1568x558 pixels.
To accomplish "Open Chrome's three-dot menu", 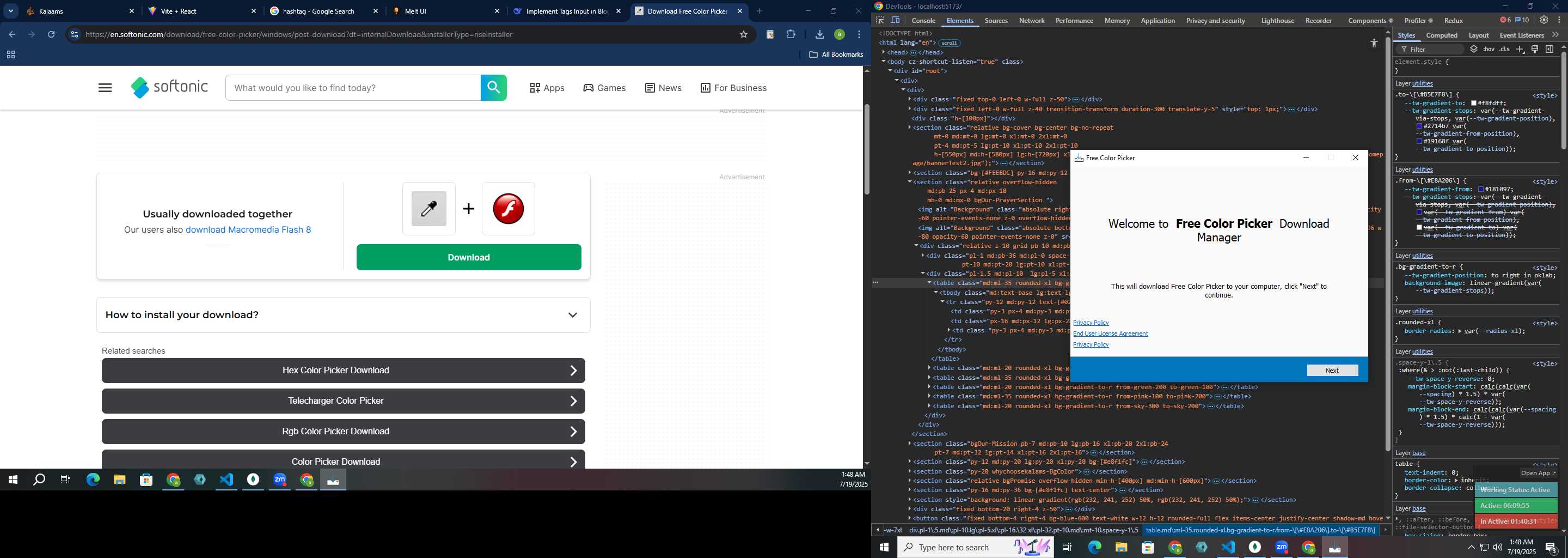I will pyautogui.click(x=859, y=35).
